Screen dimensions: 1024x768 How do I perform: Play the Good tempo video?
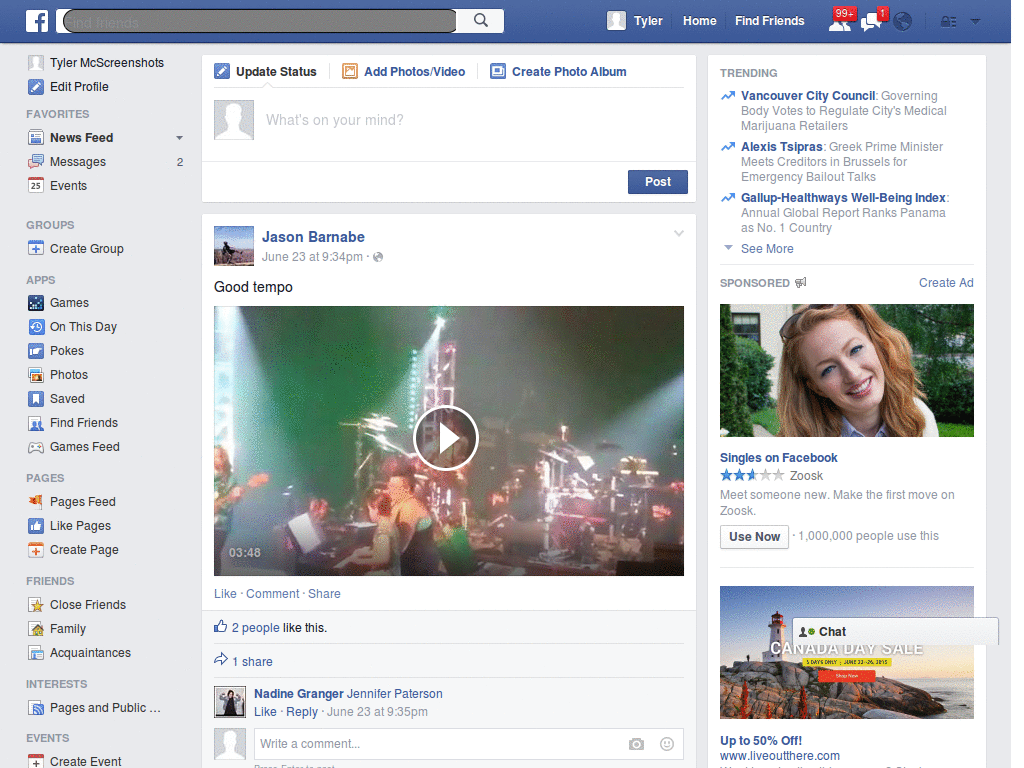click(x=446, y=438)
